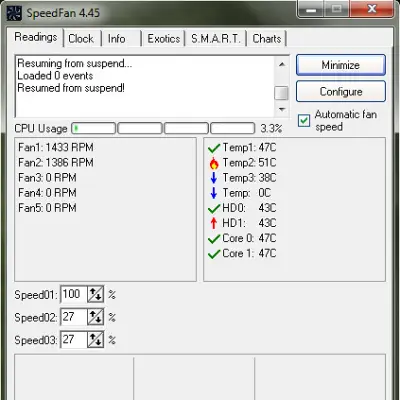Click the Speed02 up/down stepper arrows
This screenshot has height=400, width=400.
(x=95, y=317)
